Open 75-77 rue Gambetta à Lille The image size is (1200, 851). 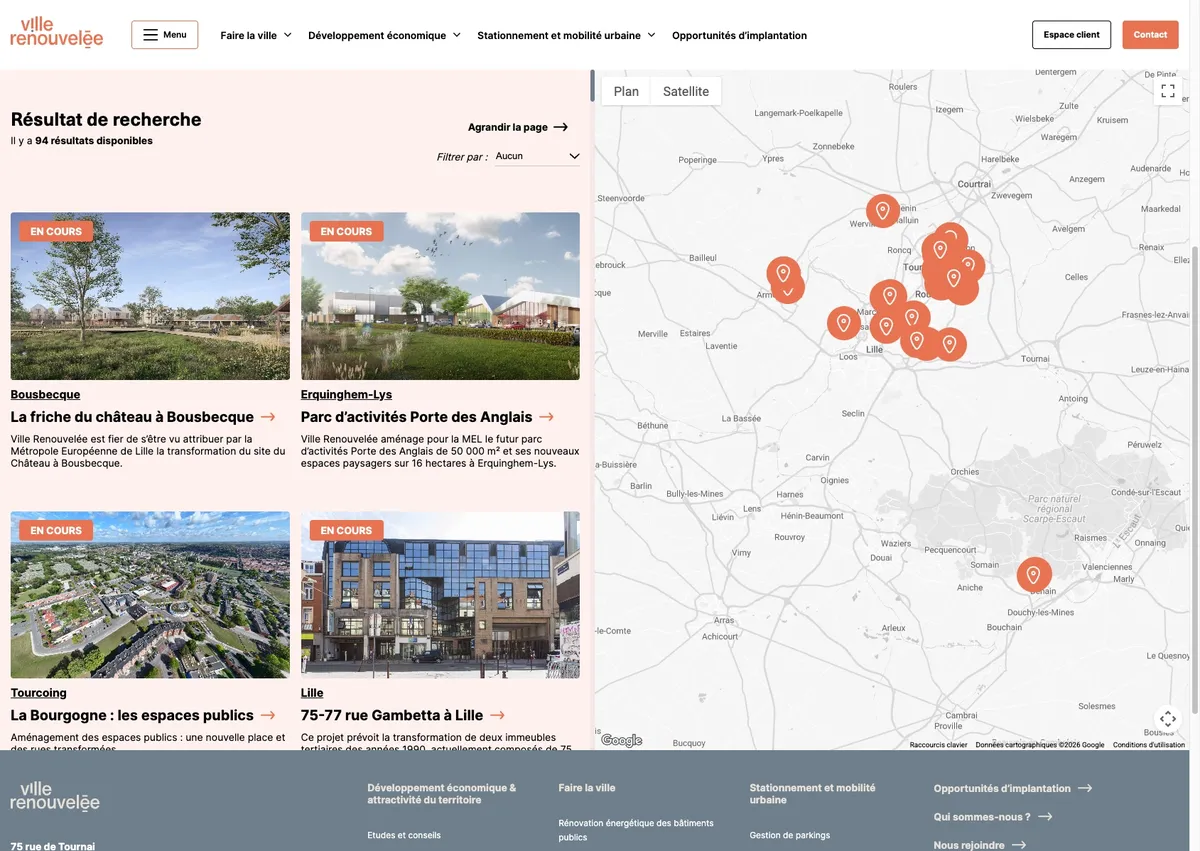392,715
